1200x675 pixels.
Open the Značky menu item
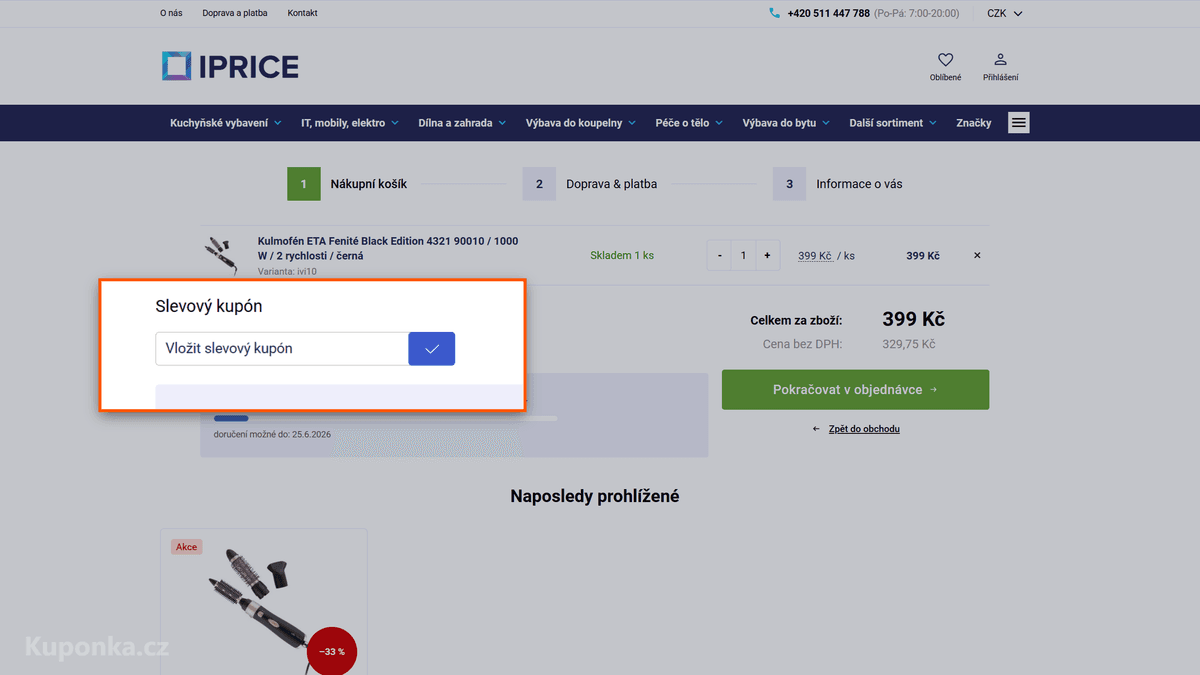point(974,123)
